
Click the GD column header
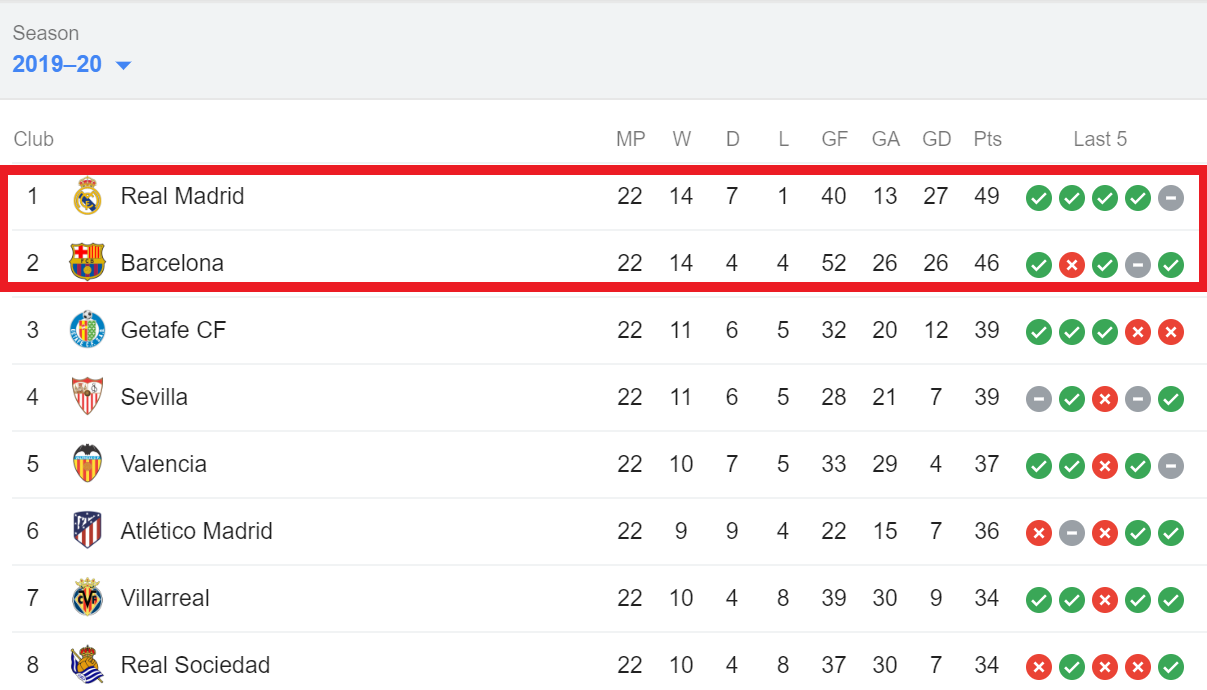pyautogui.click(x=936, y=139)
